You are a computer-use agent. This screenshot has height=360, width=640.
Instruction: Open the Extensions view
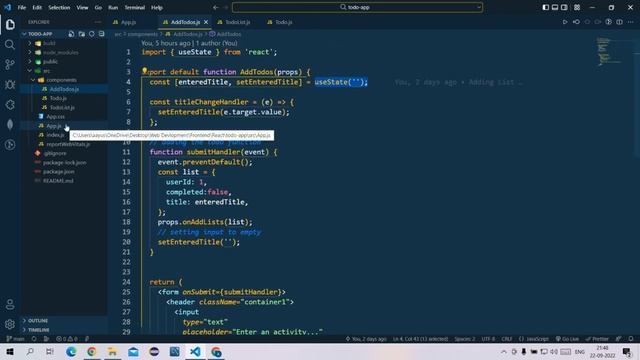10,104
